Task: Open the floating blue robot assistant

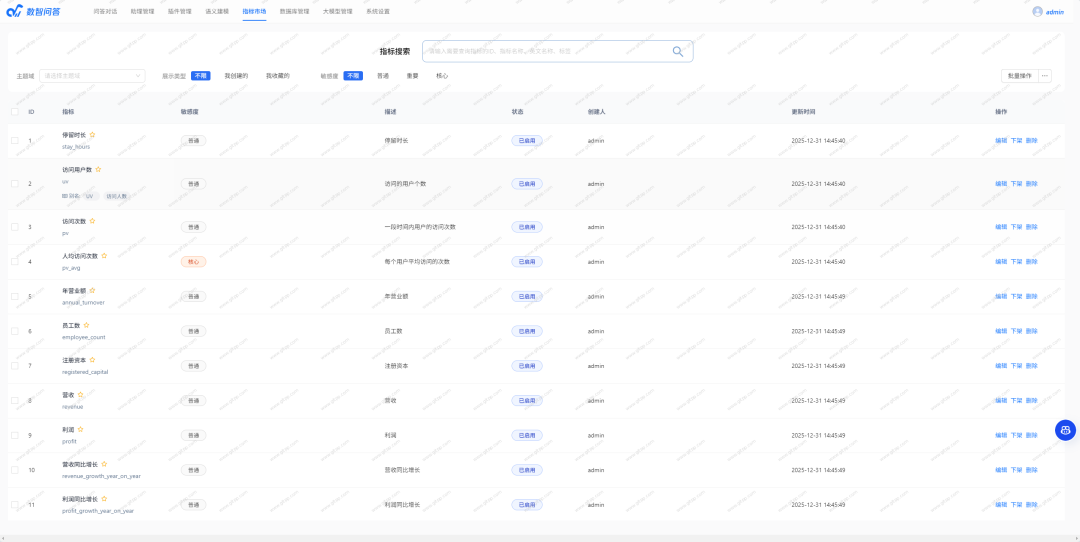Action: point(1066,430)
